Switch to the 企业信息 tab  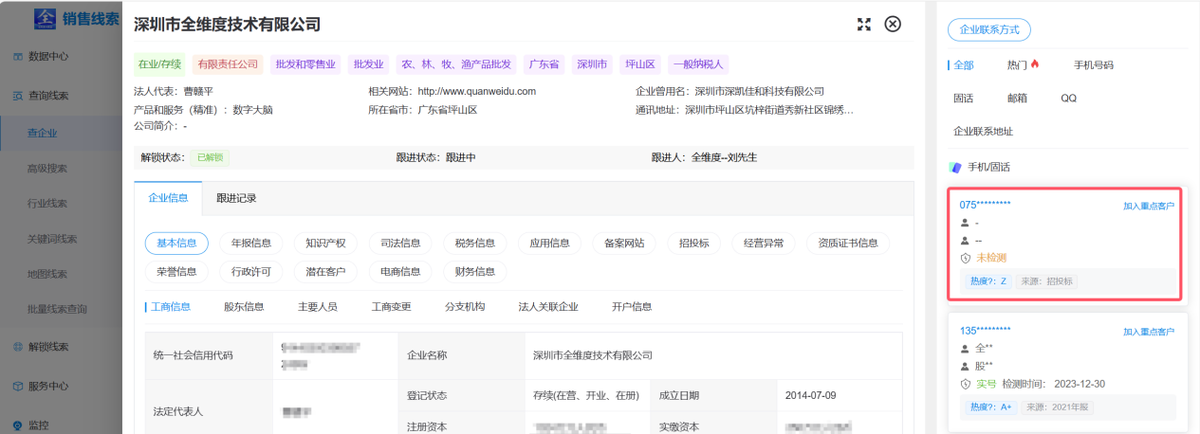[168, 198]
